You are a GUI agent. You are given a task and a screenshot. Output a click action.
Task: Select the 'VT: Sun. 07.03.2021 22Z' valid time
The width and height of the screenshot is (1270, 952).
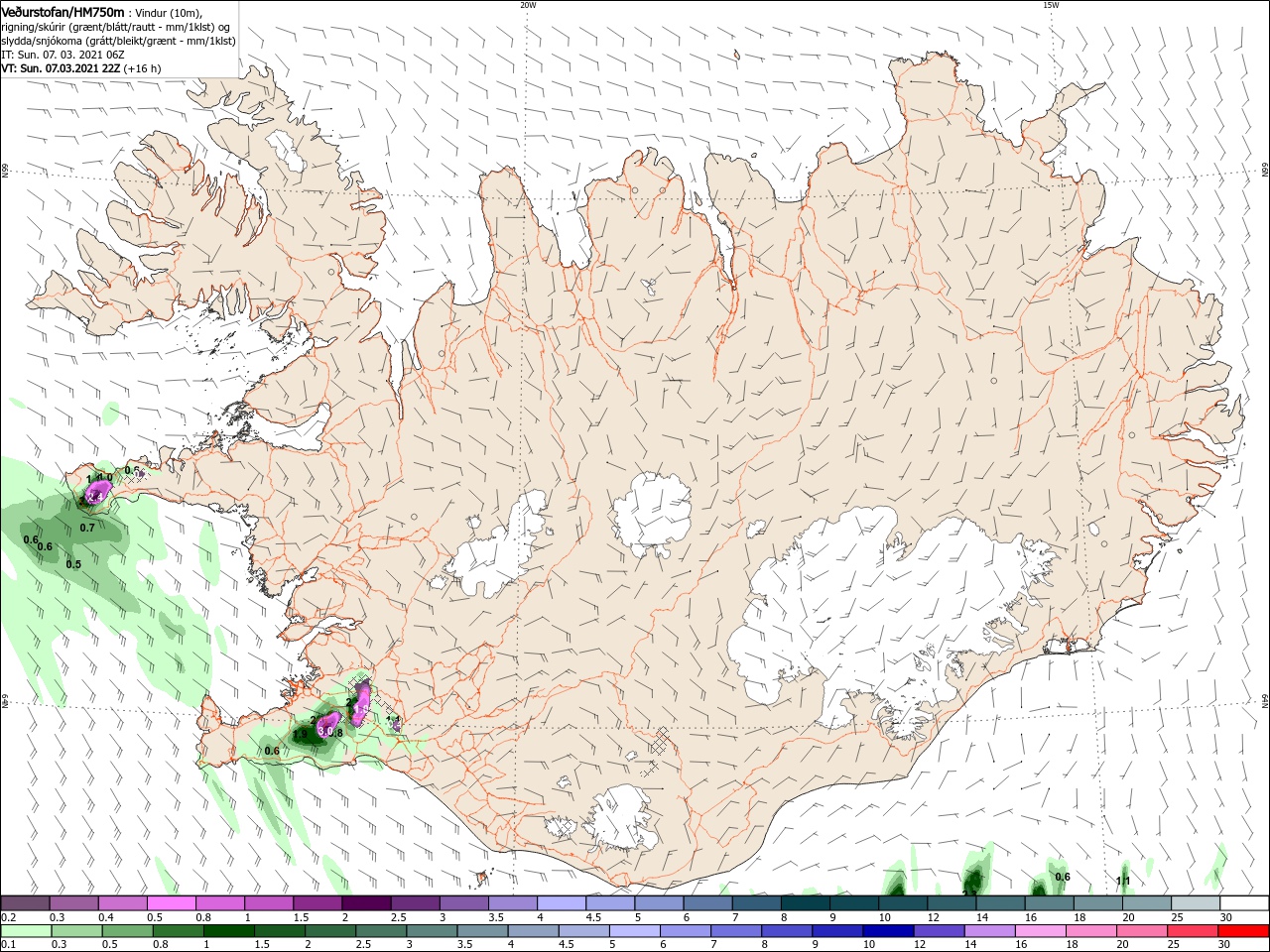[62, 69]
